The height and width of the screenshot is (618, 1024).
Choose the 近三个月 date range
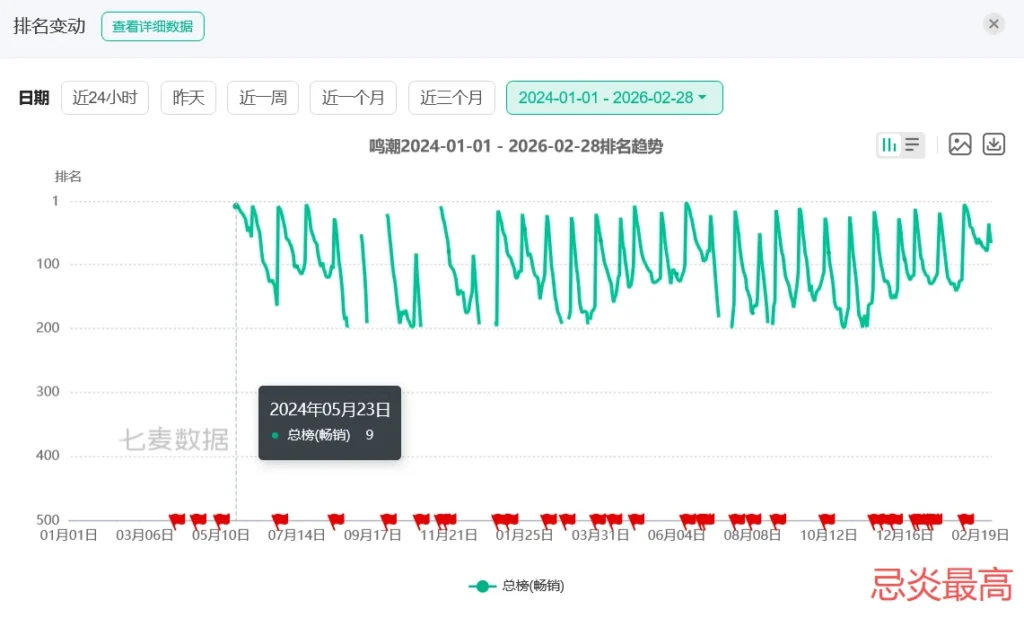tap(451, 98)
